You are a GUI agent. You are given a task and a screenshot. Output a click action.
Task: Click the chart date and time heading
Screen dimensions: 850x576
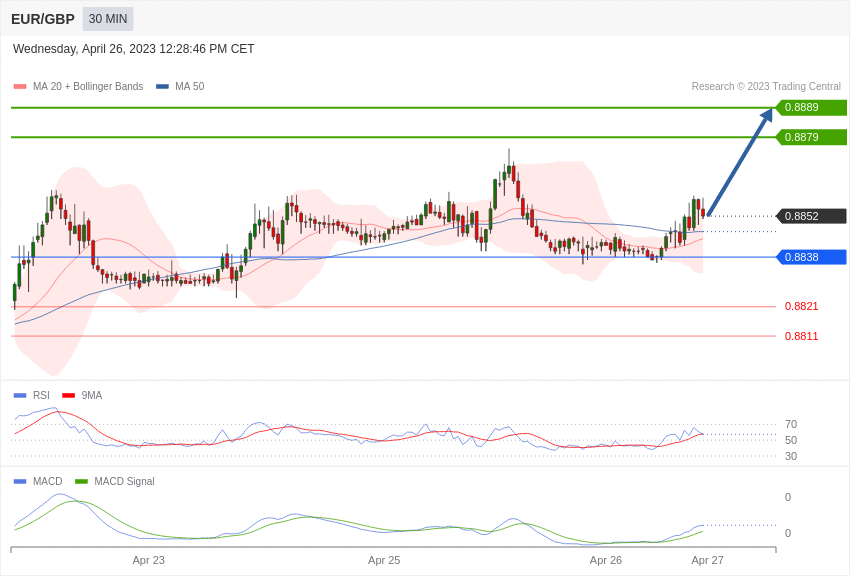coord(133,49)
